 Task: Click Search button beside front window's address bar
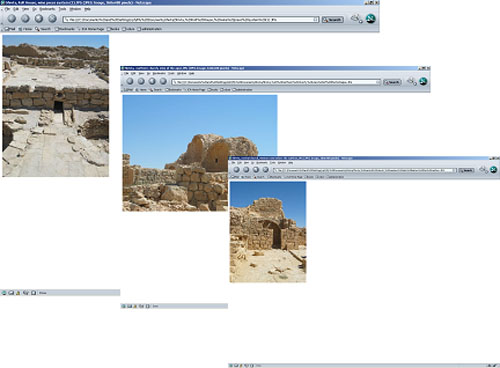tap(466, 170)
